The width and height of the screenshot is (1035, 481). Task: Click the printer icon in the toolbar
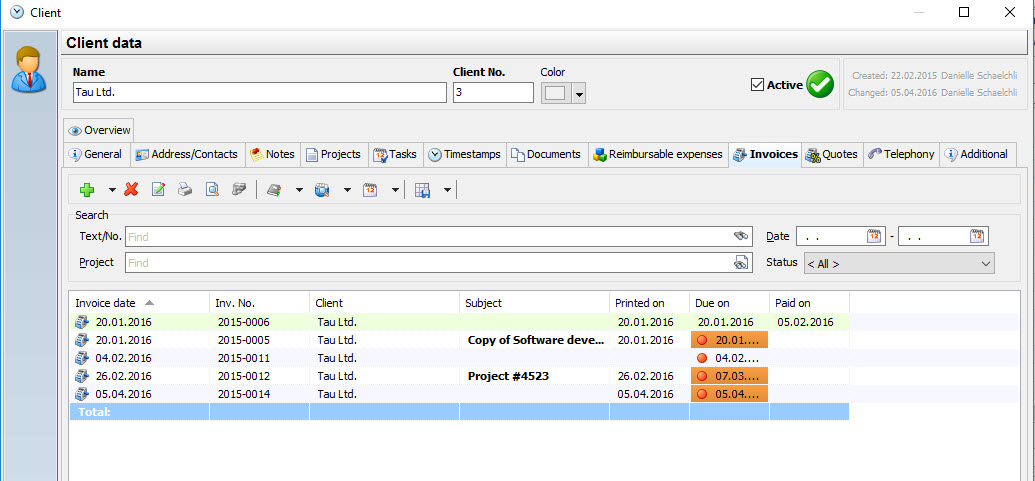185,189
